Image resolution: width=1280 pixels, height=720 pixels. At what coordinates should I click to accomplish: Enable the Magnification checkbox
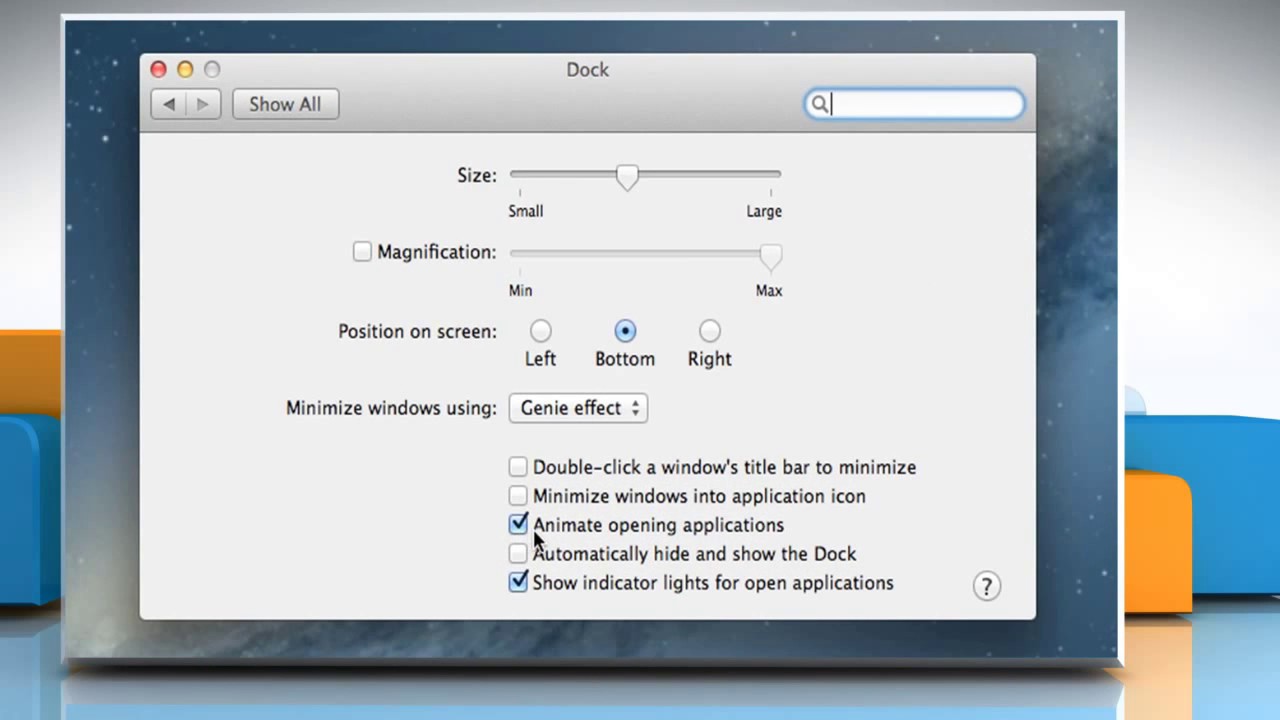pyautogui.click(x=362, y=252)
